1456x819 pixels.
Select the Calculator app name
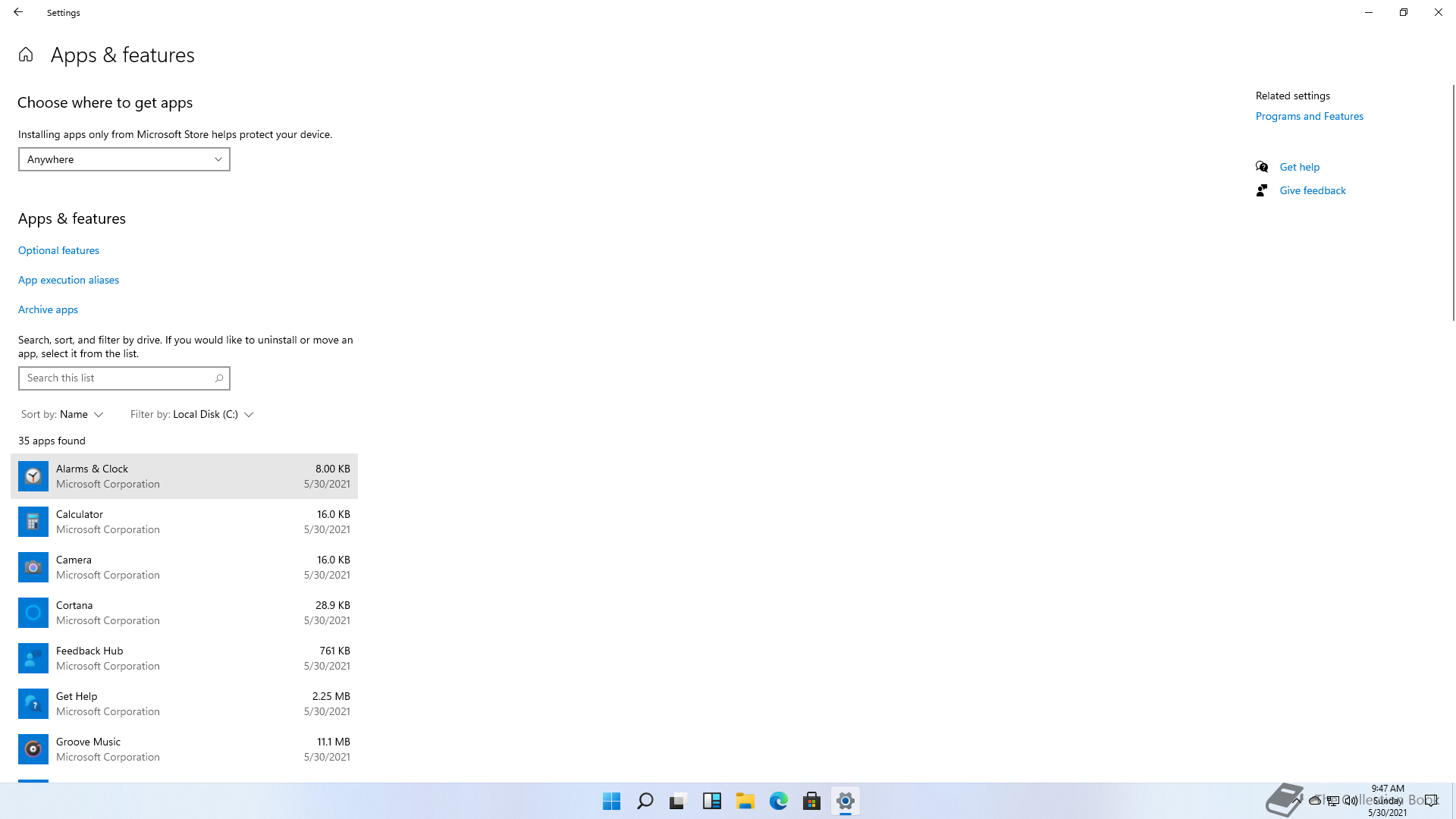pos(80,514)
